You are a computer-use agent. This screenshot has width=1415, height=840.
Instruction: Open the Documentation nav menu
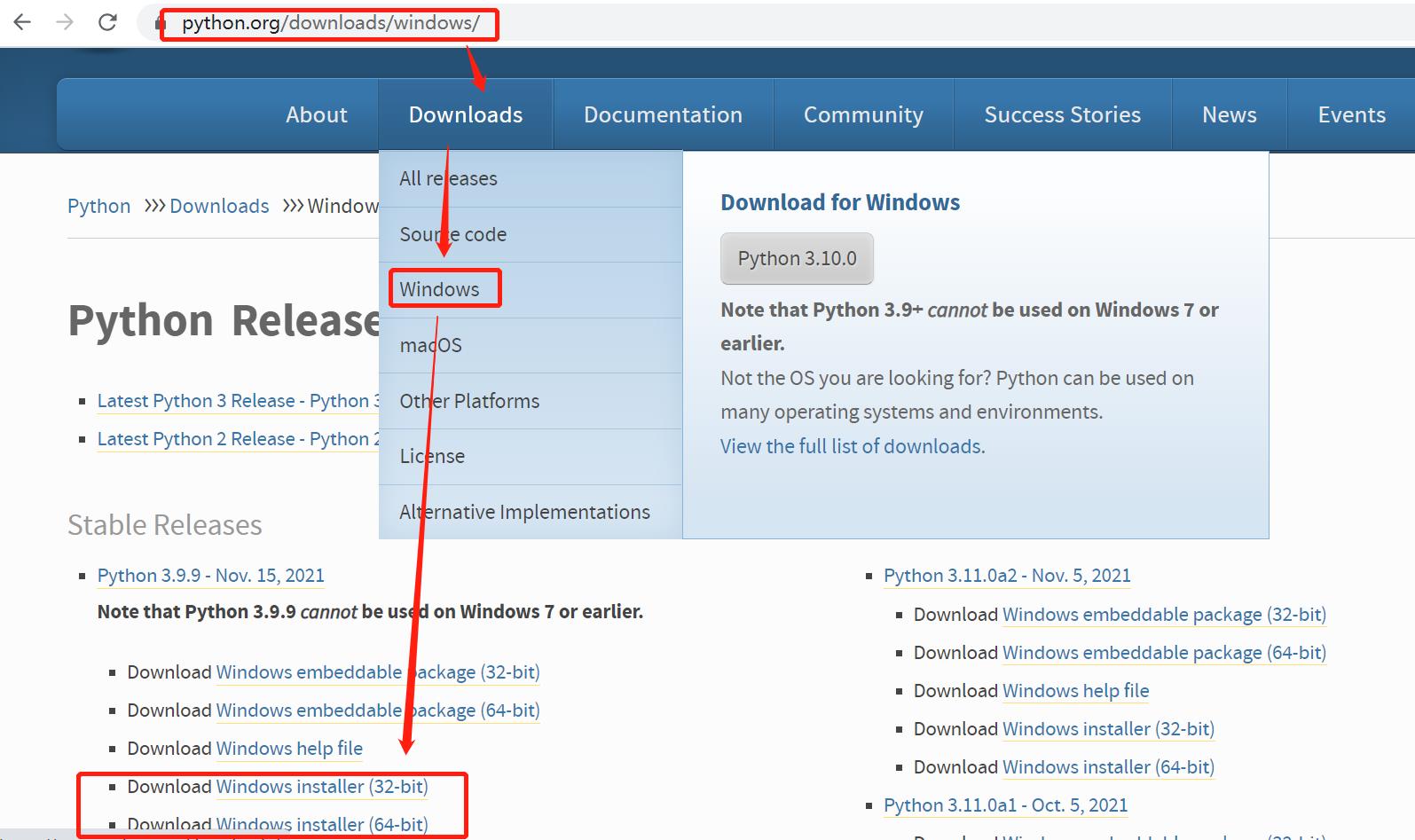pos(663,114)
